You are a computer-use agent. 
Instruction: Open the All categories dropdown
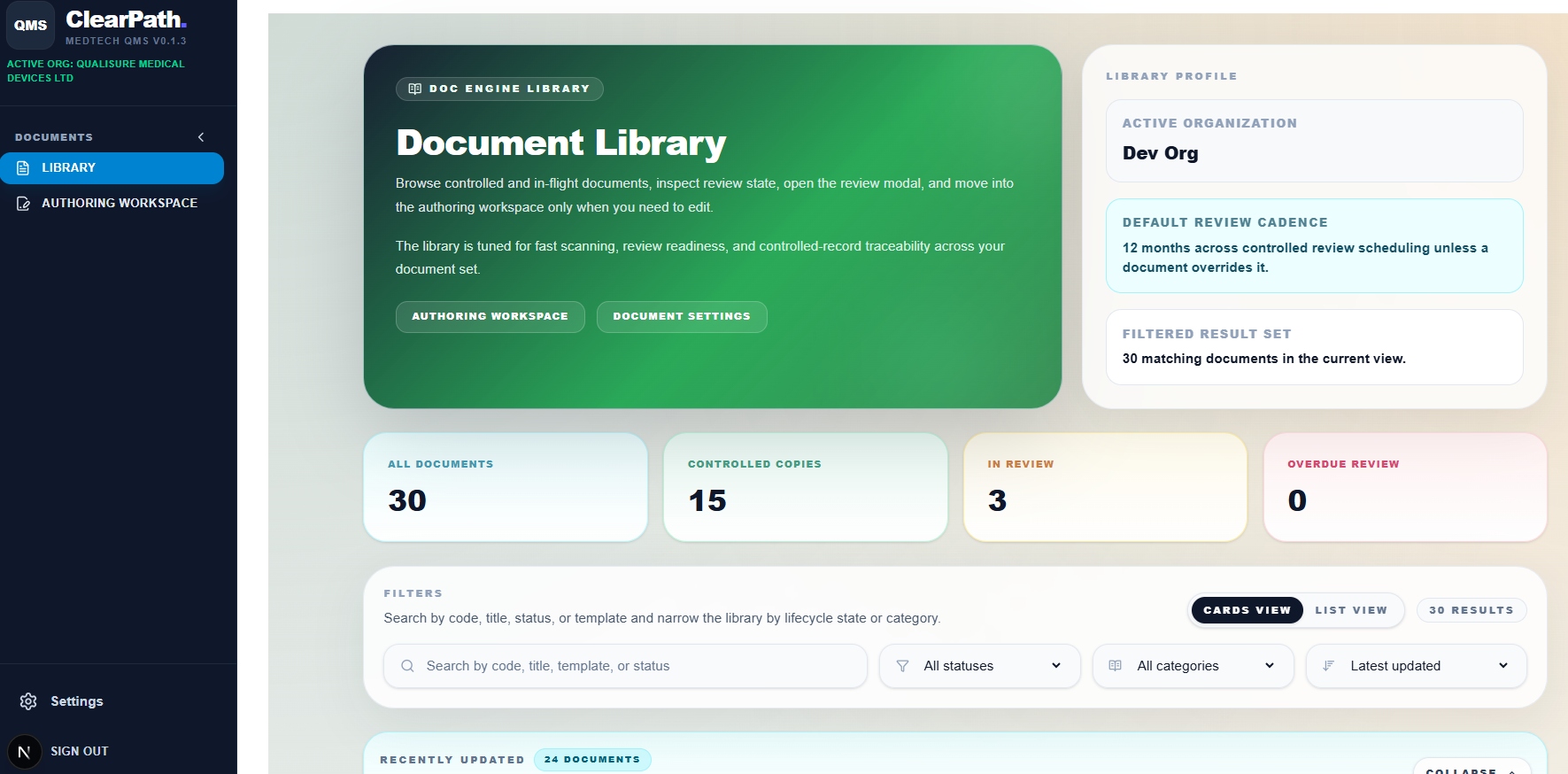pos(1193,666)
